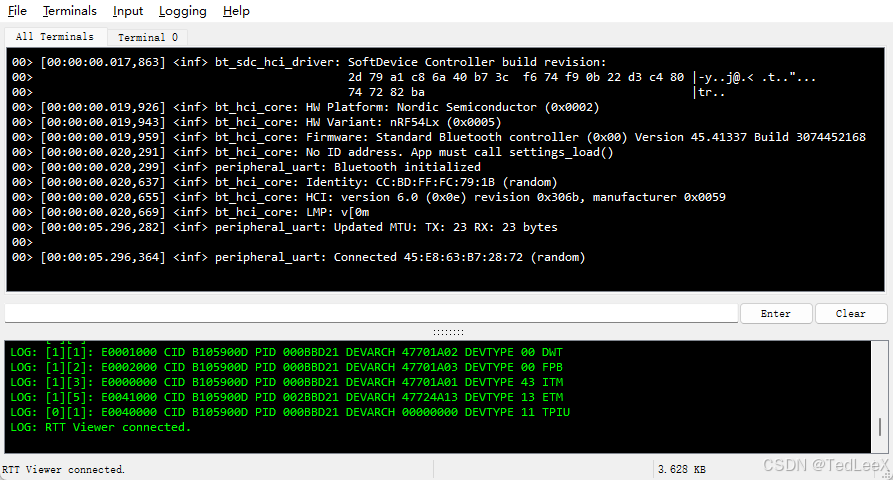Click the status bar RTT Viewer connected text
The image size is (893, 480).
point(63,469)
